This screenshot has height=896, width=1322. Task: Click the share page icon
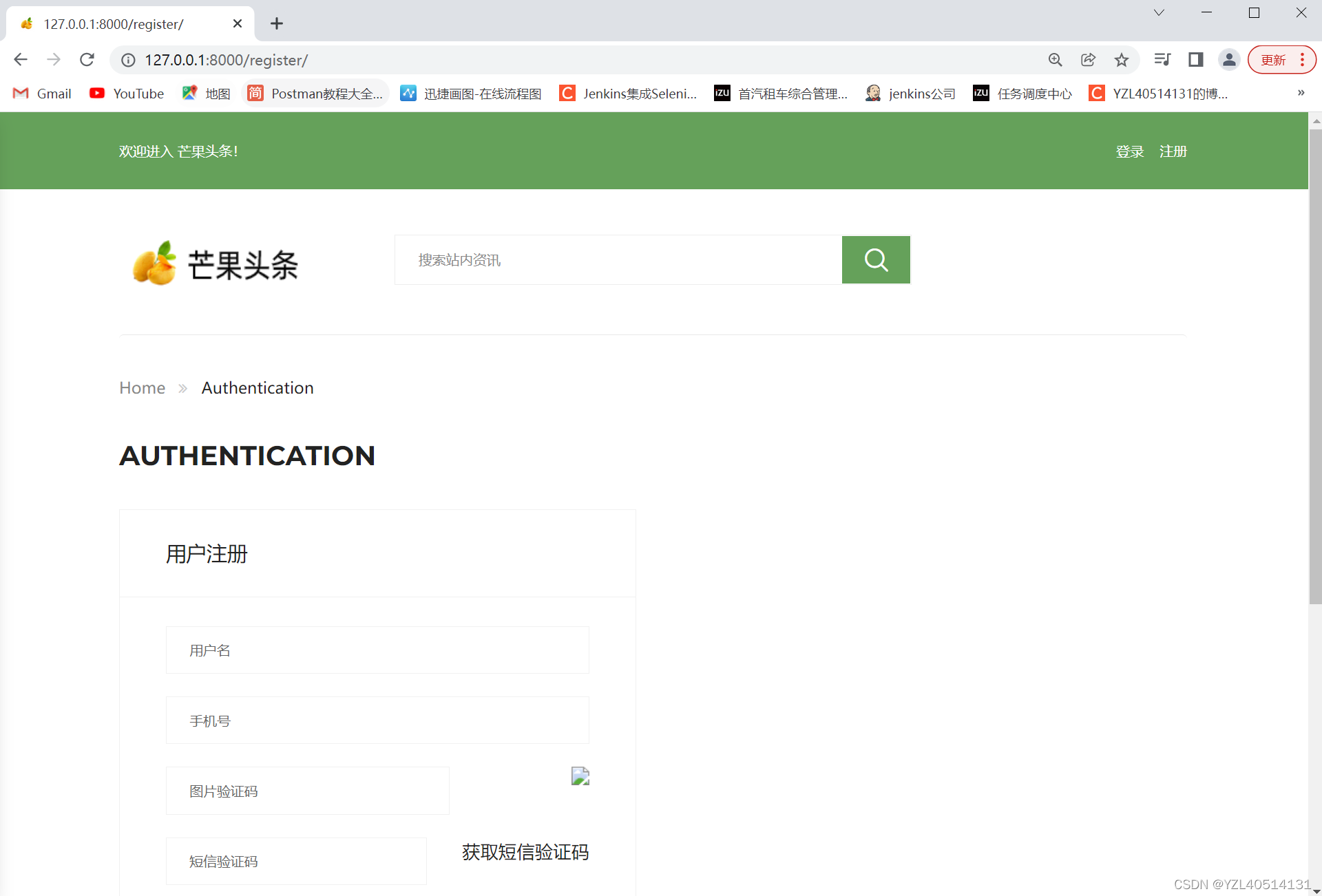pos(1088,60)
